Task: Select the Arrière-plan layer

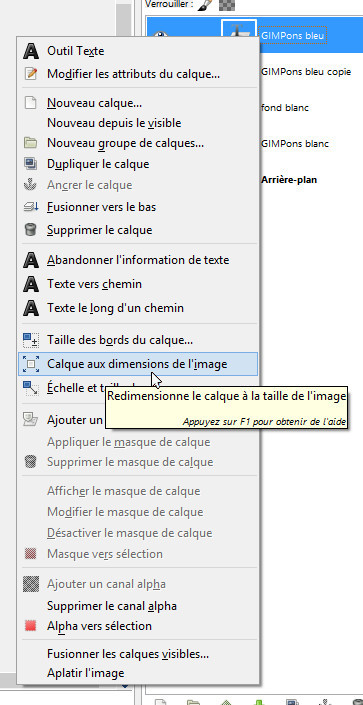Action: (x=289, y=180)
